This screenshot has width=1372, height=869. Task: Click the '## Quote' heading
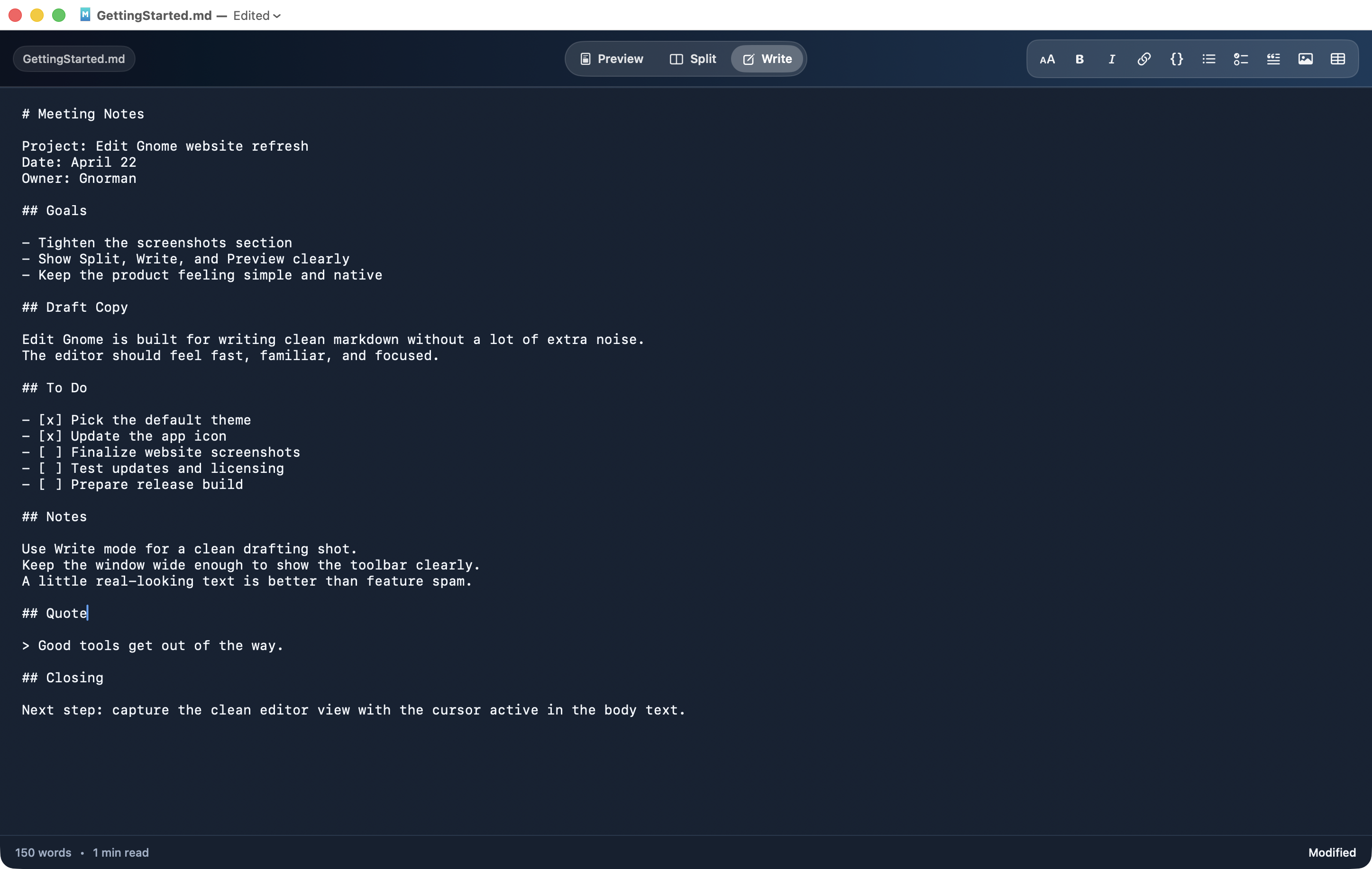coord(54,613)
